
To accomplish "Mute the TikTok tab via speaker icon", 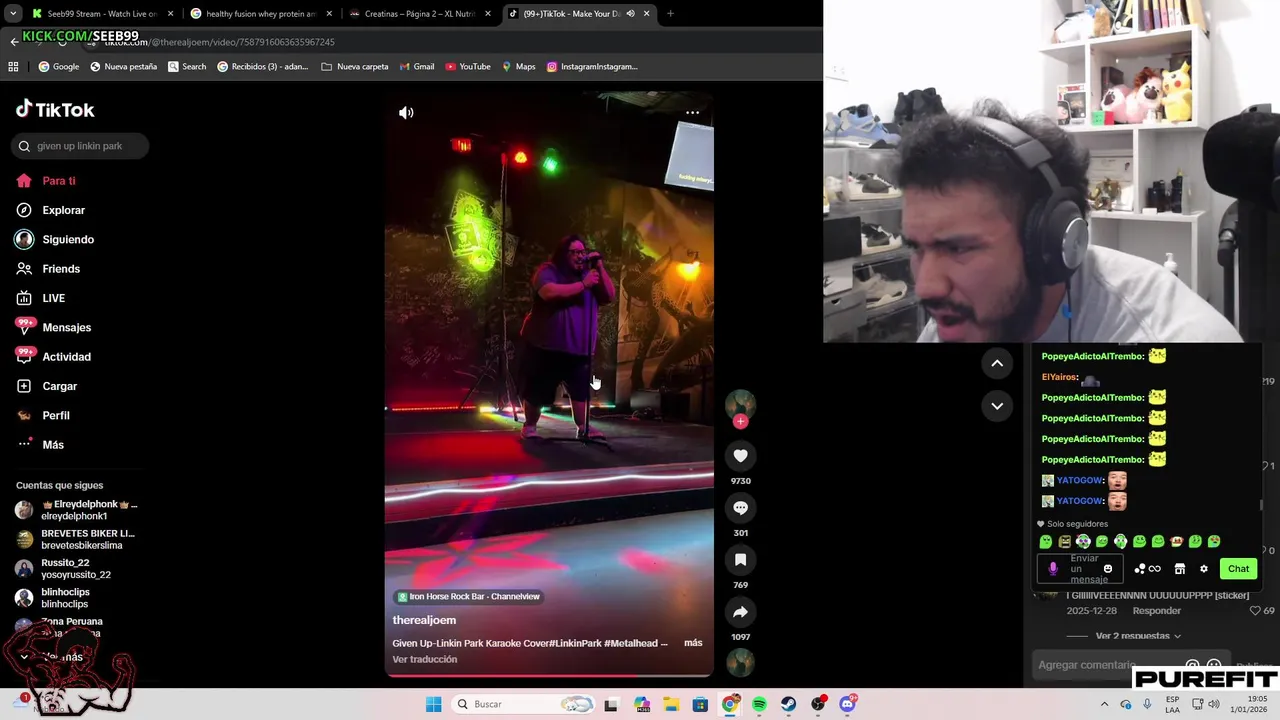I will (631, 14).
